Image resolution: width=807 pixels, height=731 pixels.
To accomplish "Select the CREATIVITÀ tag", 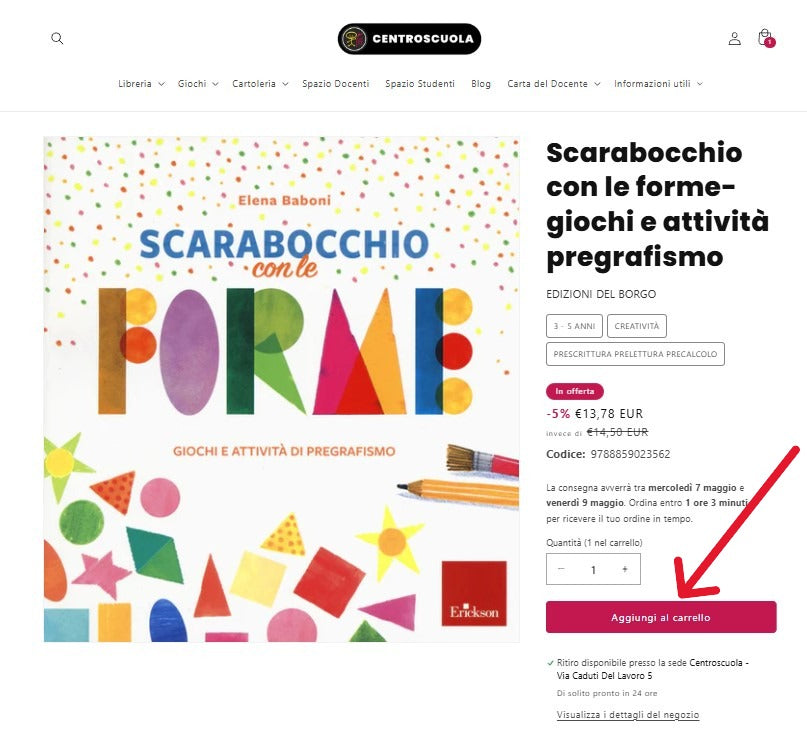I will click(x=637, y=326).
